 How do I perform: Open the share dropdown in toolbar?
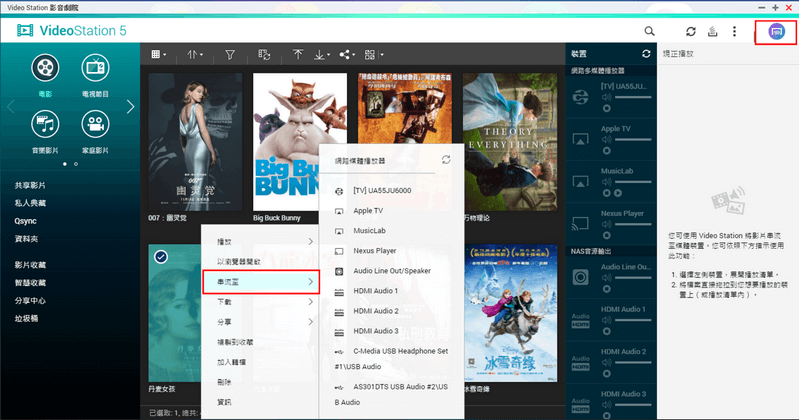(x=347, y=55)
